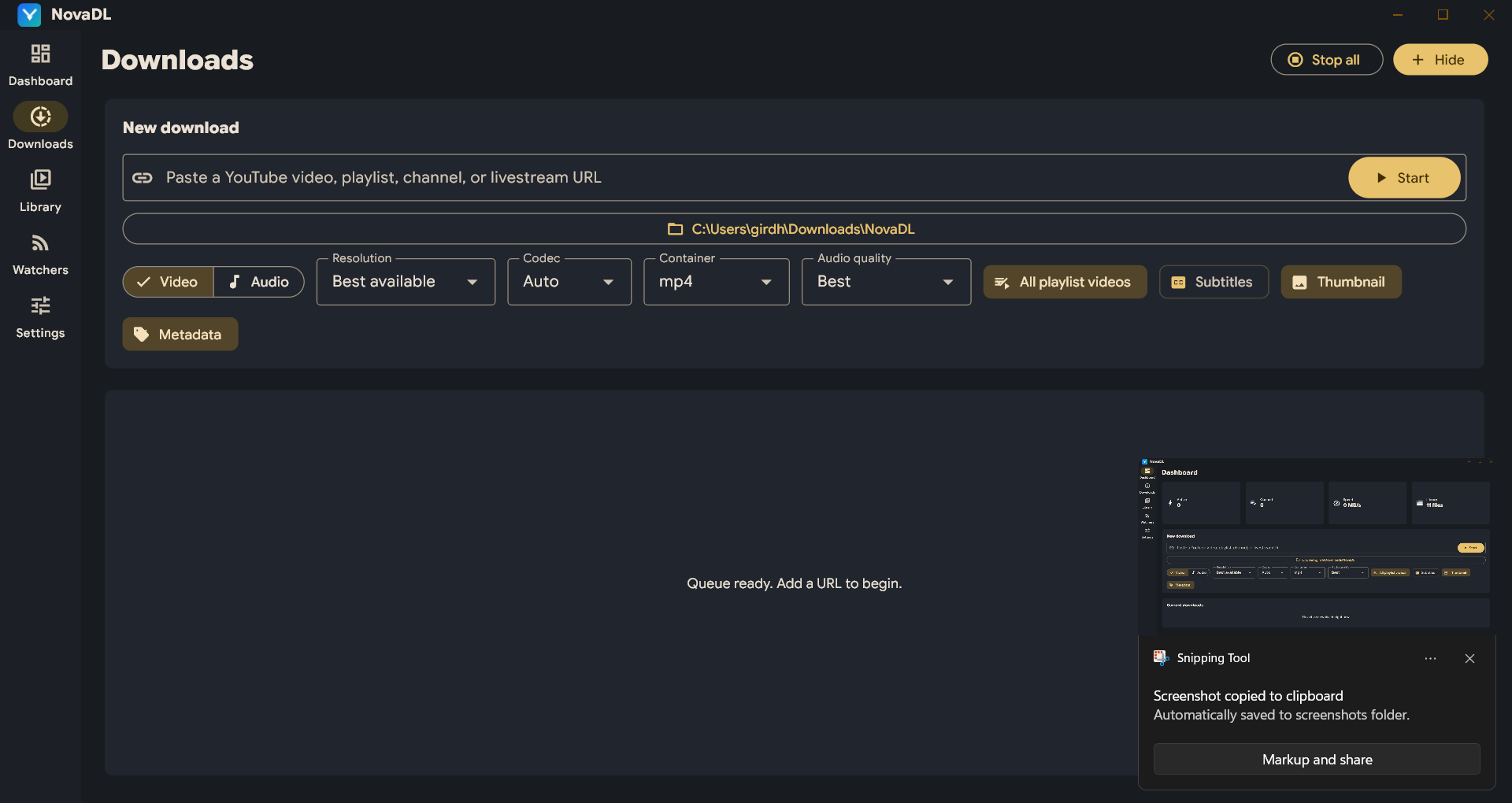Minimize the NovaDL window
The width and height of the screenshot is (1512, 803).
coord(1398,14)
